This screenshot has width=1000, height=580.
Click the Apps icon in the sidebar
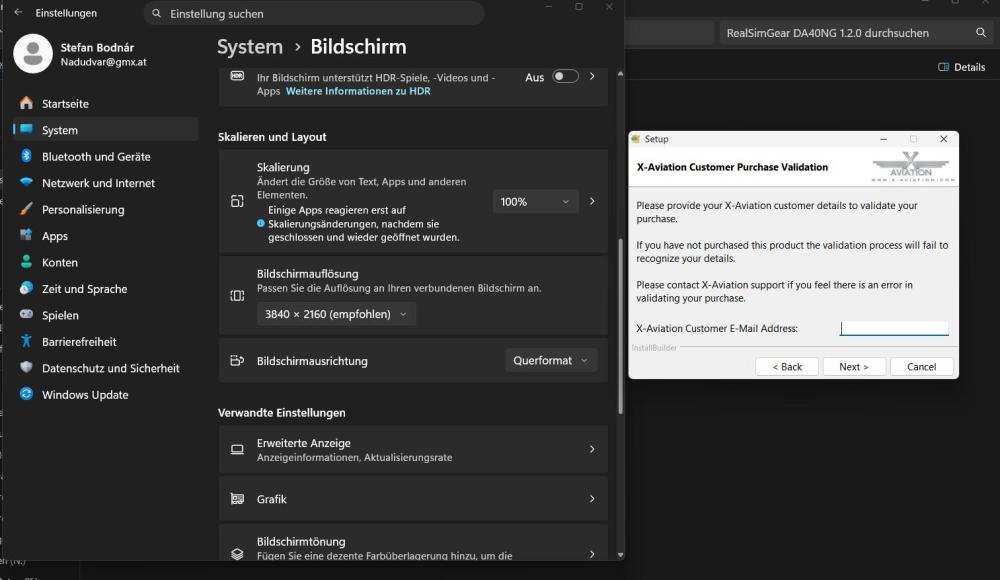(26, 235)
